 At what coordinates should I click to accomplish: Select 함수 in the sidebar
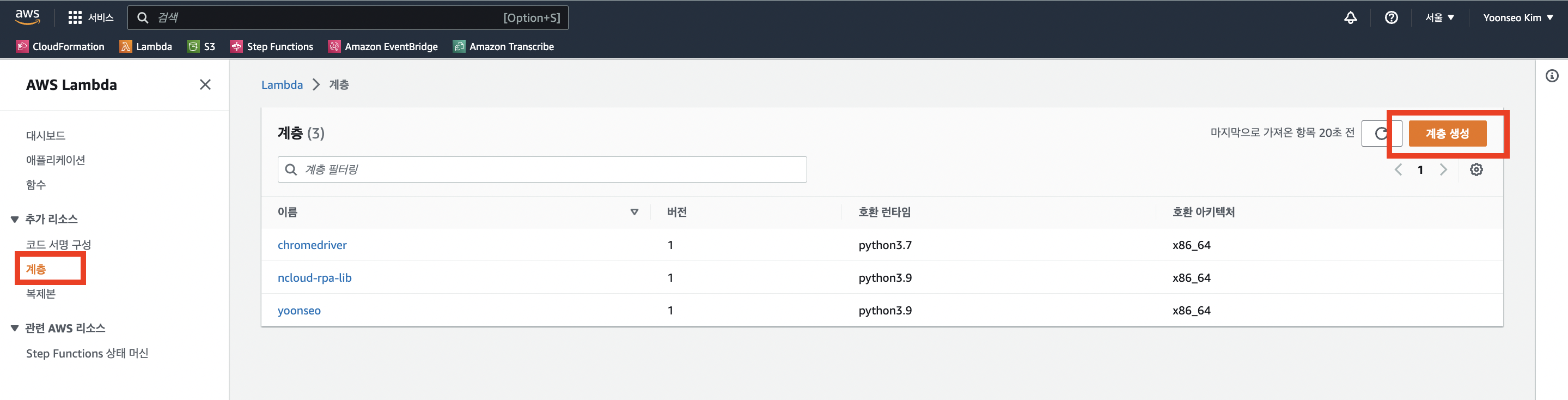(36, 185)
